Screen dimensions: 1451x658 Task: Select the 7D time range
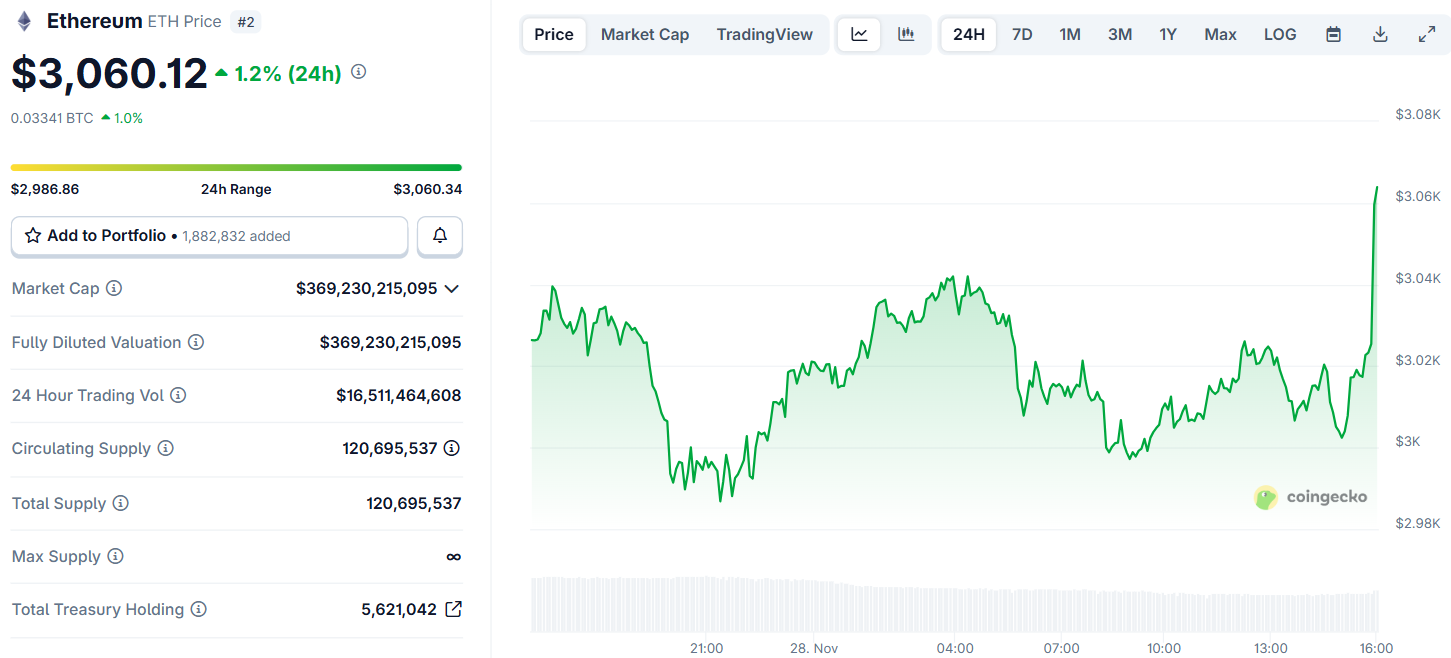[x=1021, y=33]
